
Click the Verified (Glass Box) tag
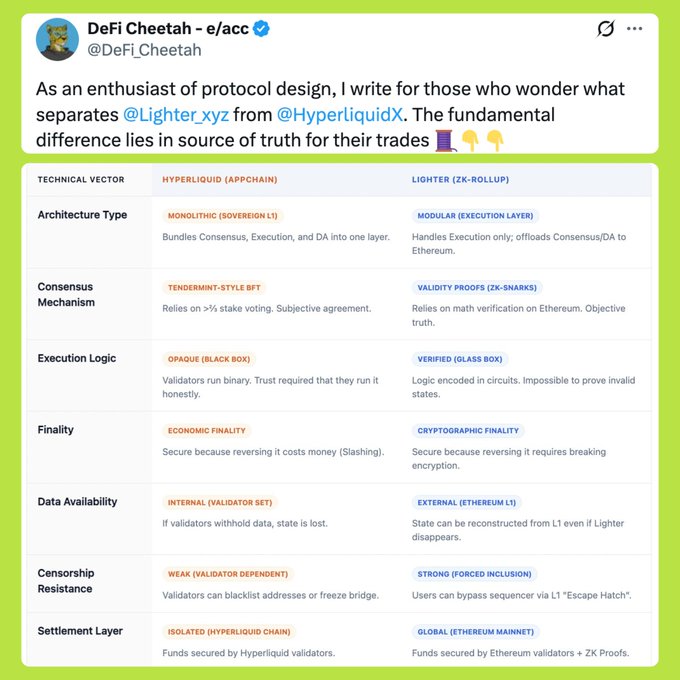pos(459,359)
